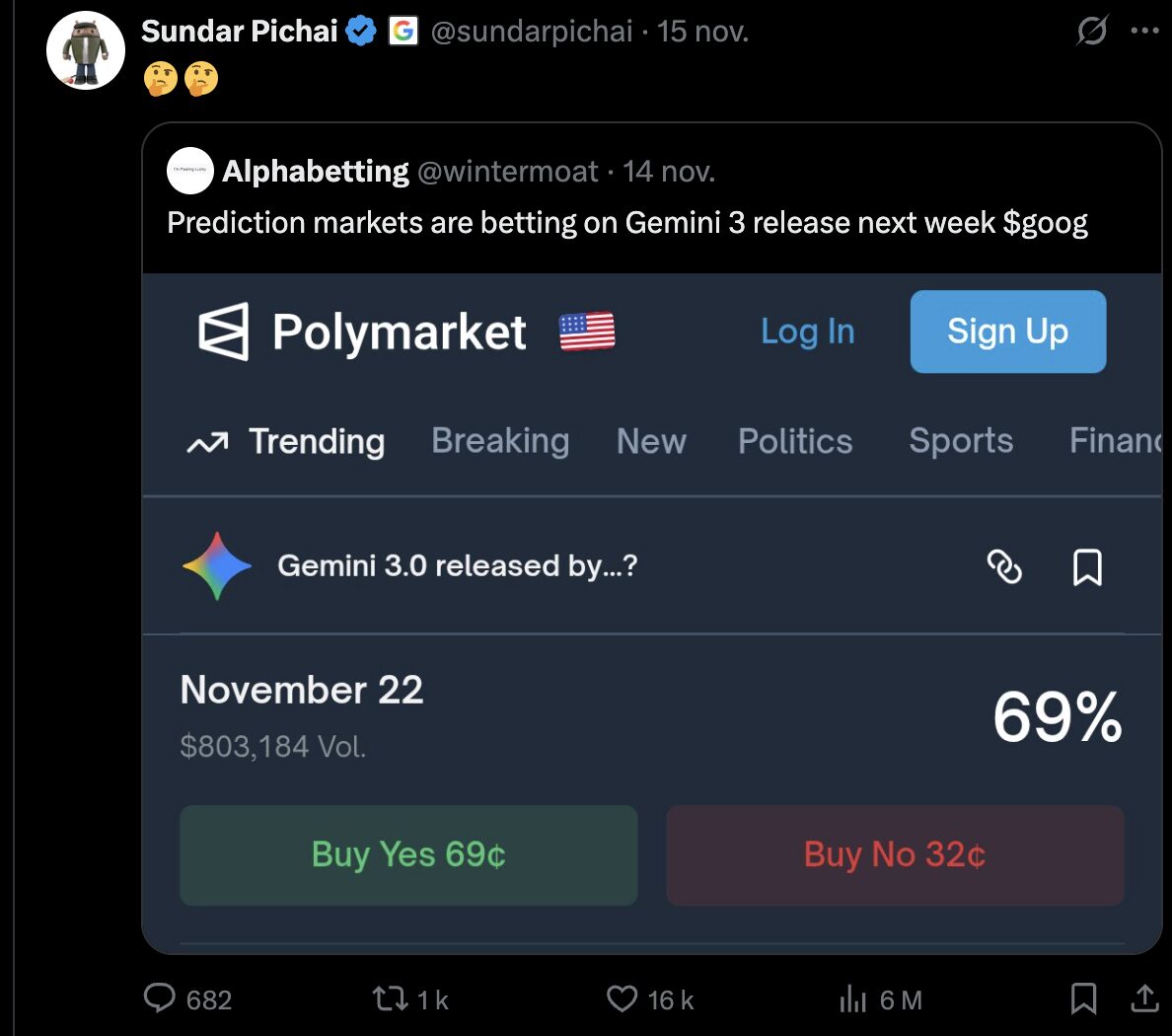
Task: Open the Grok slashed-circle icon
Action: 1092,31
